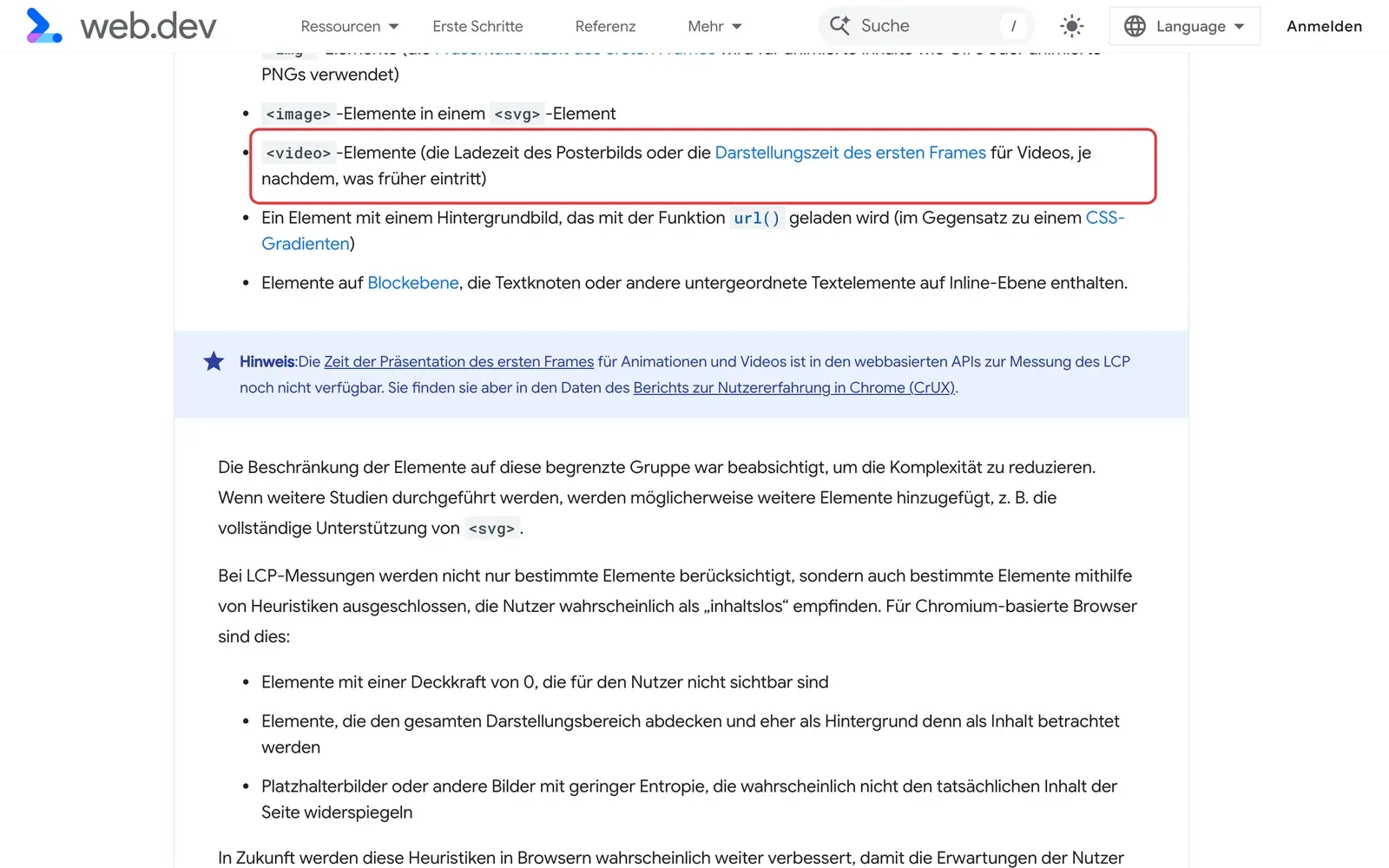This screenshot has height=868, width=1389.
Task: Click the slash shortcut badge in search
Action: [1013, 26]
